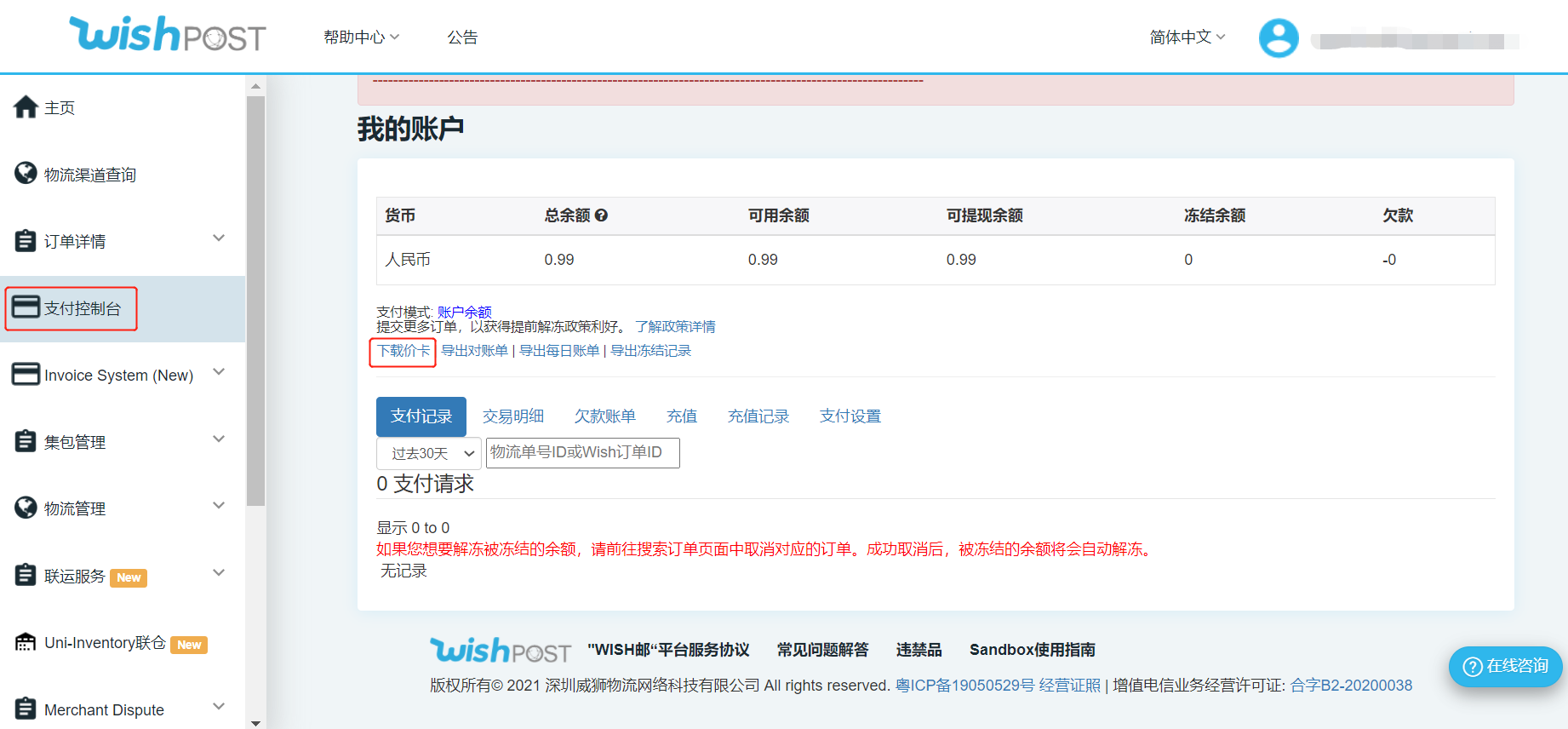The width and height of the screenshot is (1568, 729).
Task: Expand the Invoice System (New) chevron
Action: [x=219, y=371]
